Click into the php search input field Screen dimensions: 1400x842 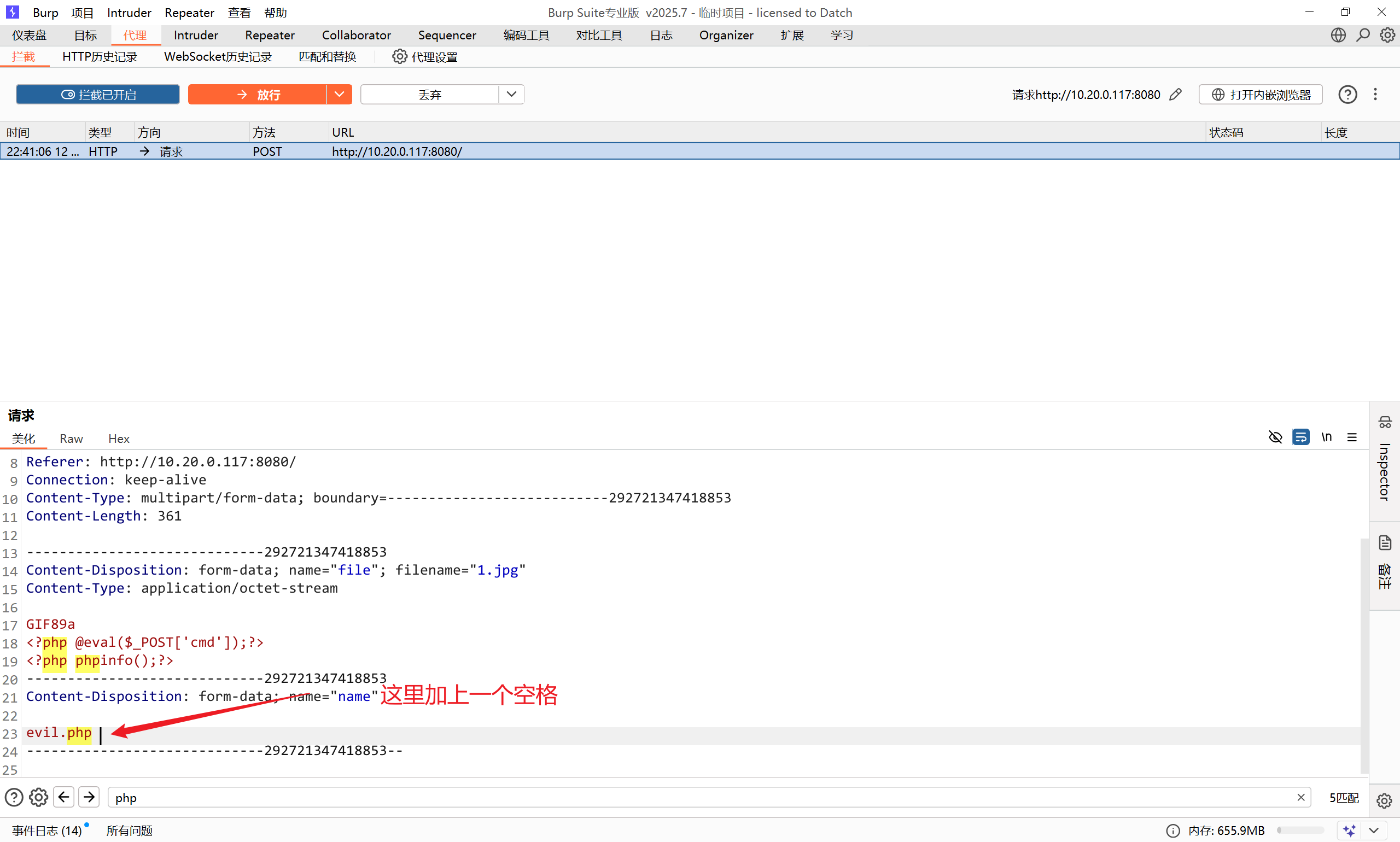point(681,797)
